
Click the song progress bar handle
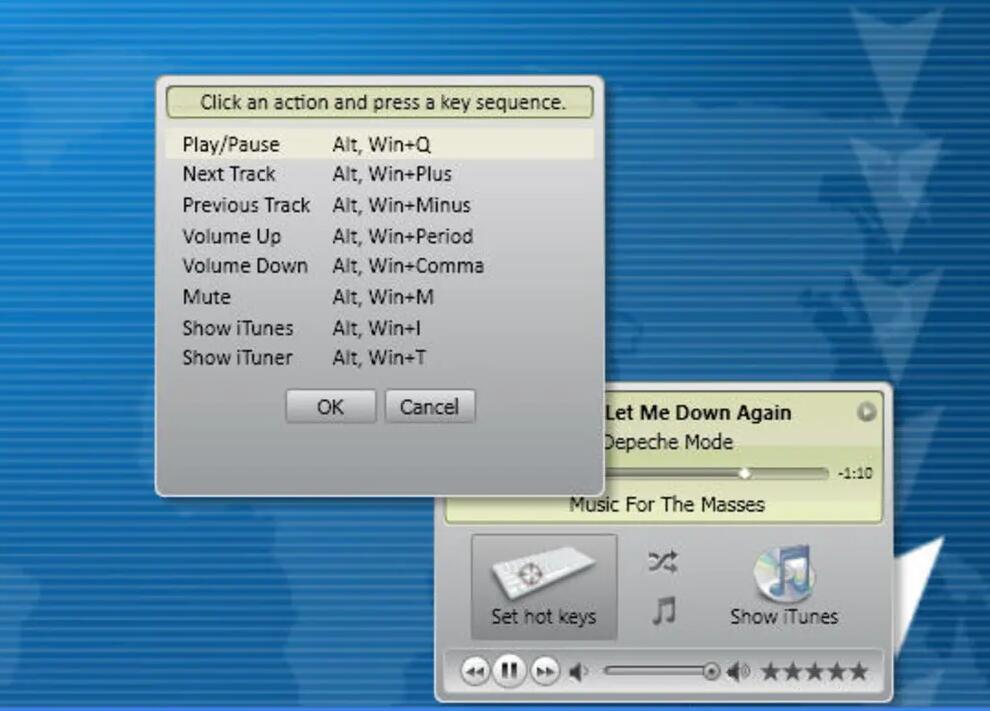tap(744, 473)
